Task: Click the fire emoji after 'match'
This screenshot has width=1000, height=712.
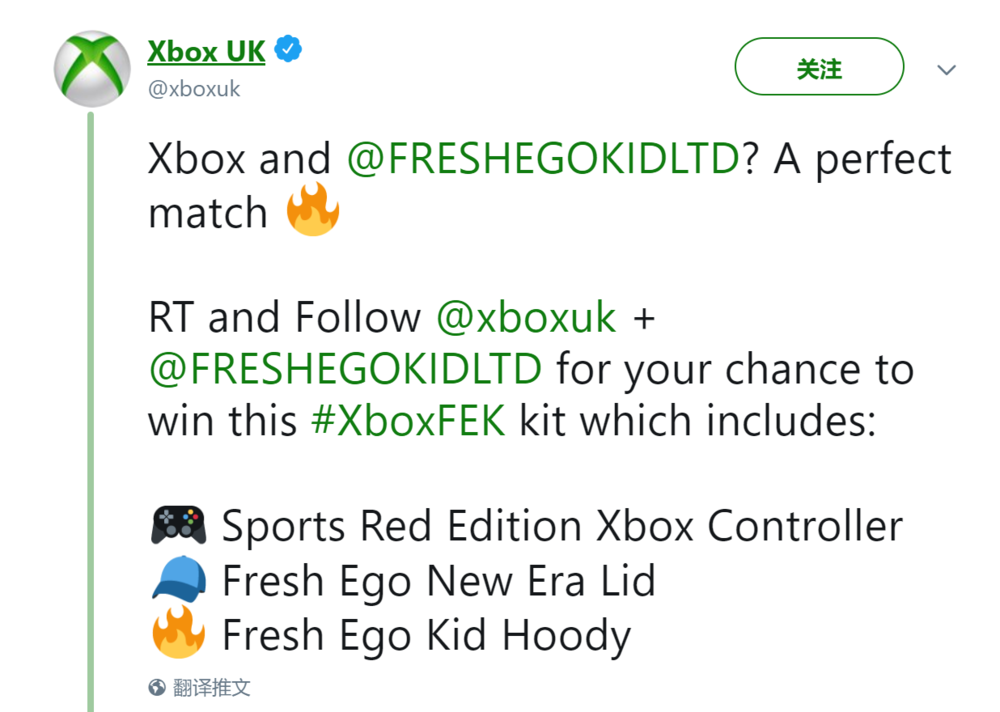Action: 313,213
